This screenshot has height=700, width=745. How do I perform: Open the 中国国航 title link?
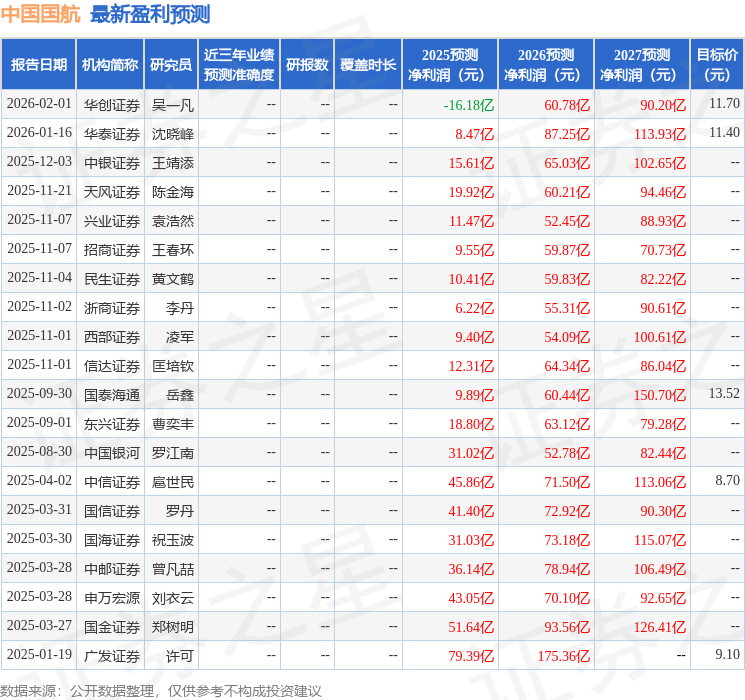point(40,14)
